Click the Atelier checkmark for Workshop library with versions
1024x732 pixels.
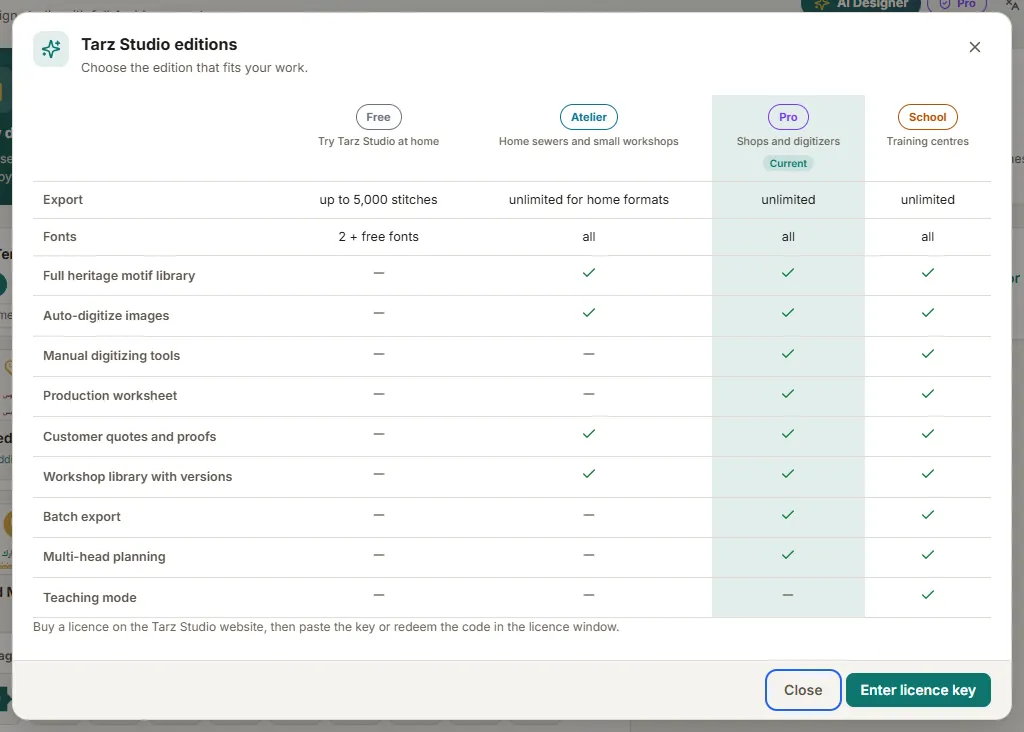[588, 474]
